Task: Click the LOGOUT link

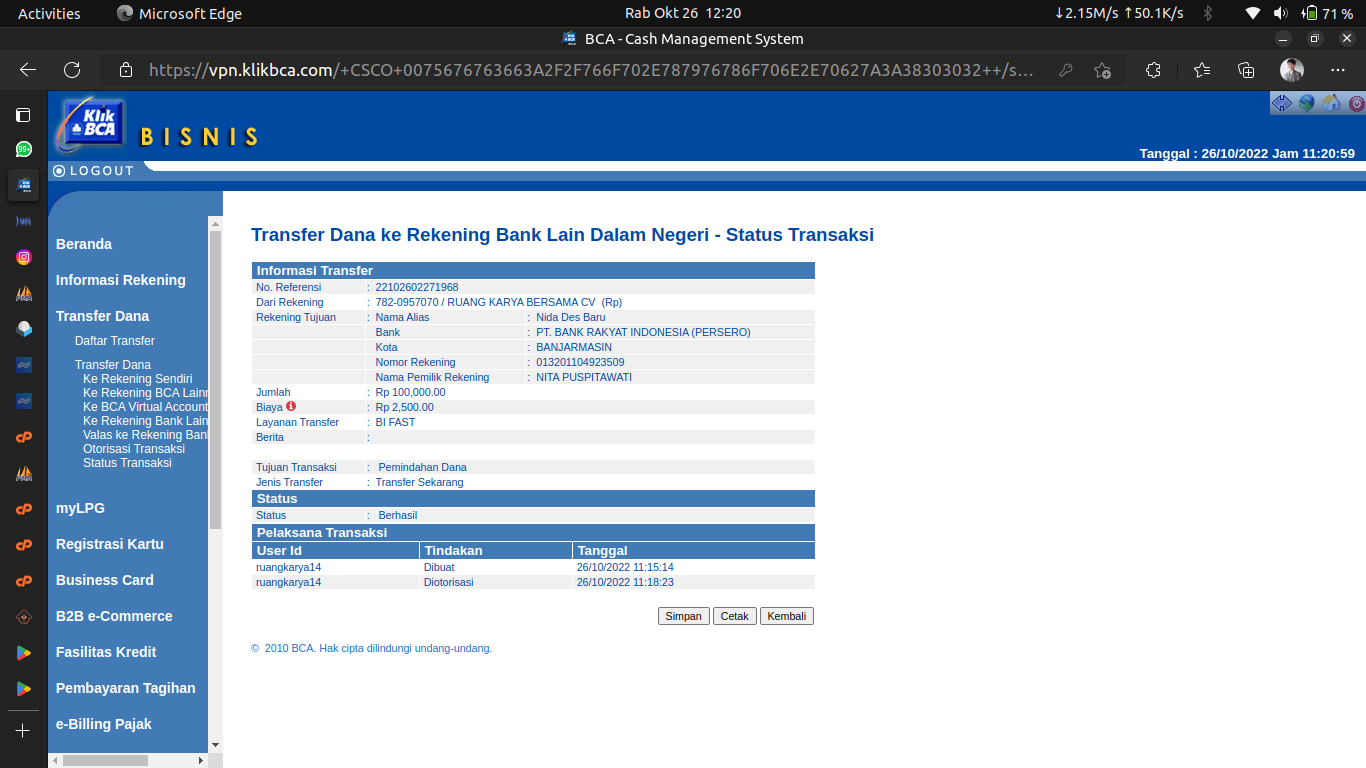Action: point(101,171)
